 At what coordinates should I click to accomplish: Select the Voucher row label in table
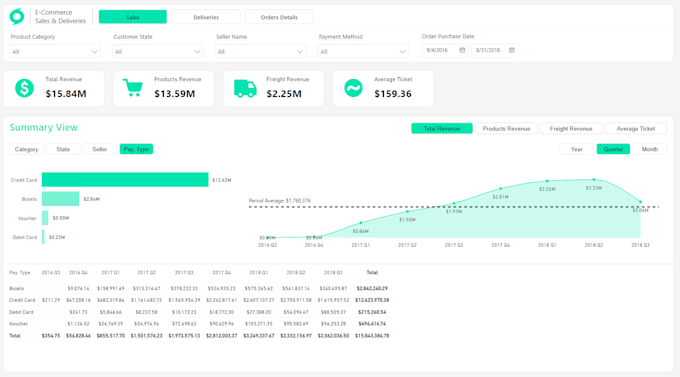pos(18,324)
